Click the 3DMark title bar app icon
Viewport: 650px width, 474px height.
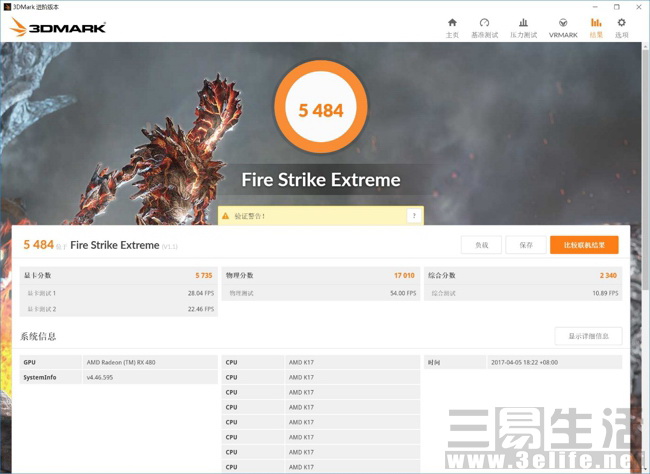[x=7, y=7]
